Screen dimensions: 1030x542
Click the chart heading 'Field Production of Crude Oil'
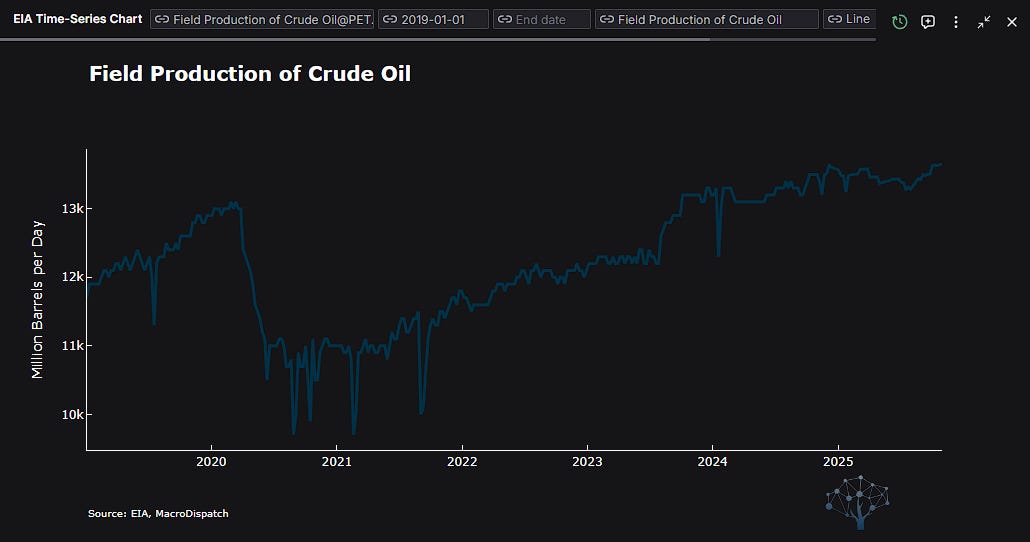click(250, 74)
